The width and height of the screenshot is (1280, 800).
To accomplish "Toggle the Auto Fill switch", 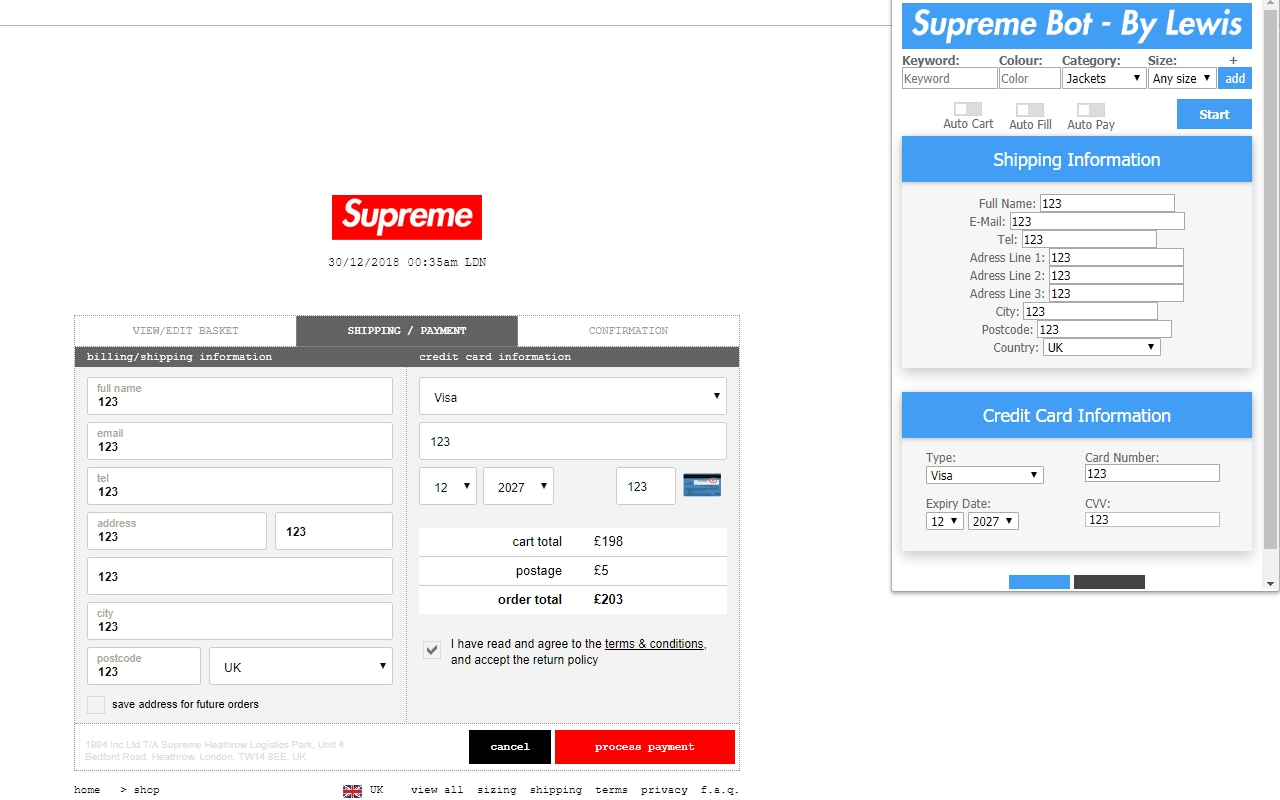I will (1030, 109).
